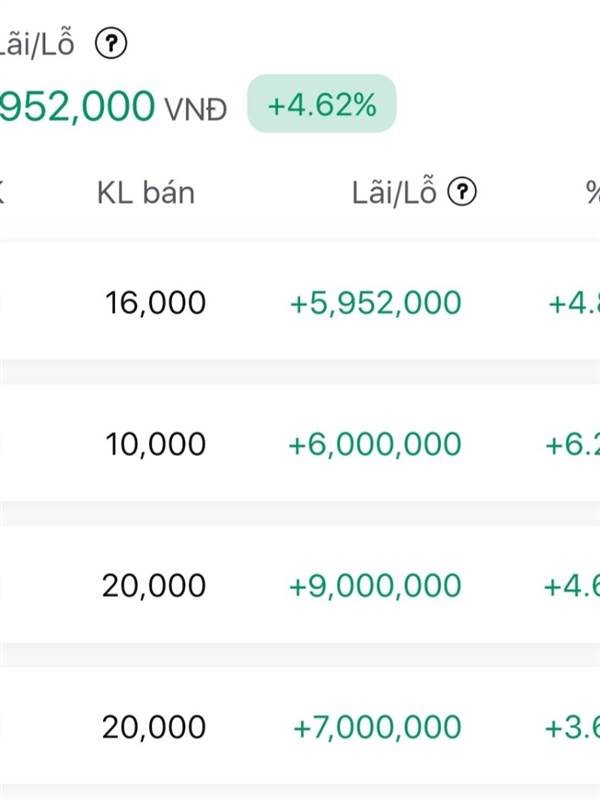Sort by the Lãi/Lỗ column header text

pyautogui.click(x=394, y=192)
